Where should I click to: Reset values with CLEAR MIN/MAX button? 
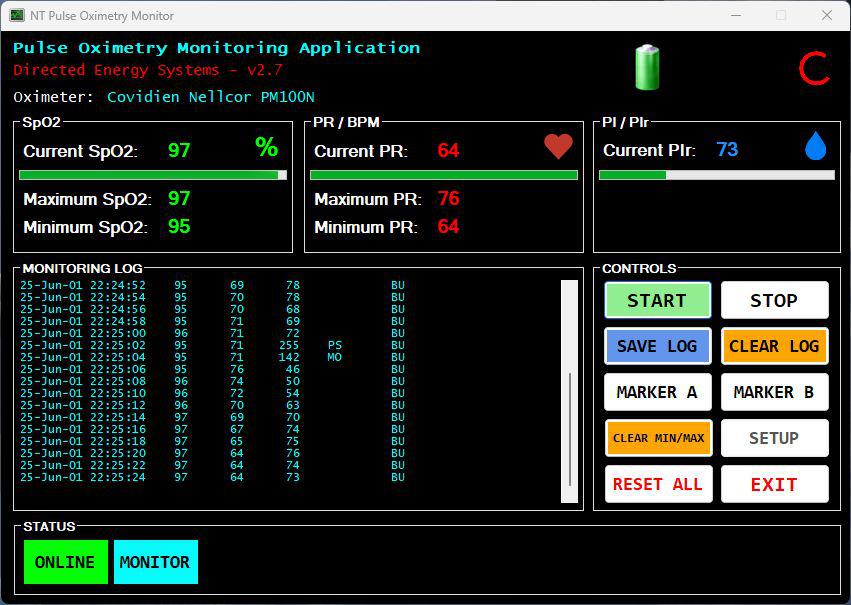(657, 438)
